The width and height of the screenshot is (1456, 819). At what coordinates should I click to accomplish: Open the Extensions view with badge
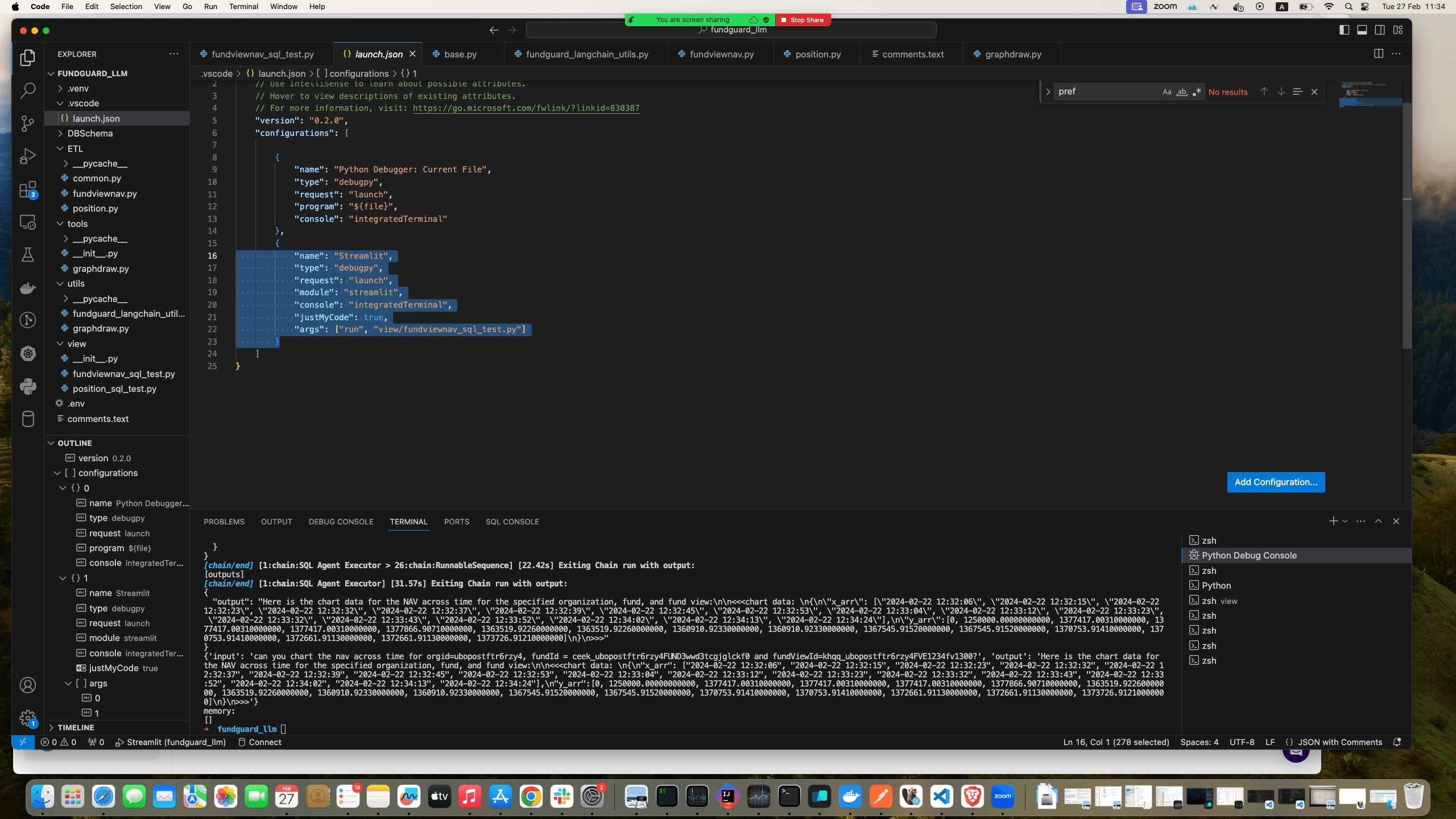28,189
